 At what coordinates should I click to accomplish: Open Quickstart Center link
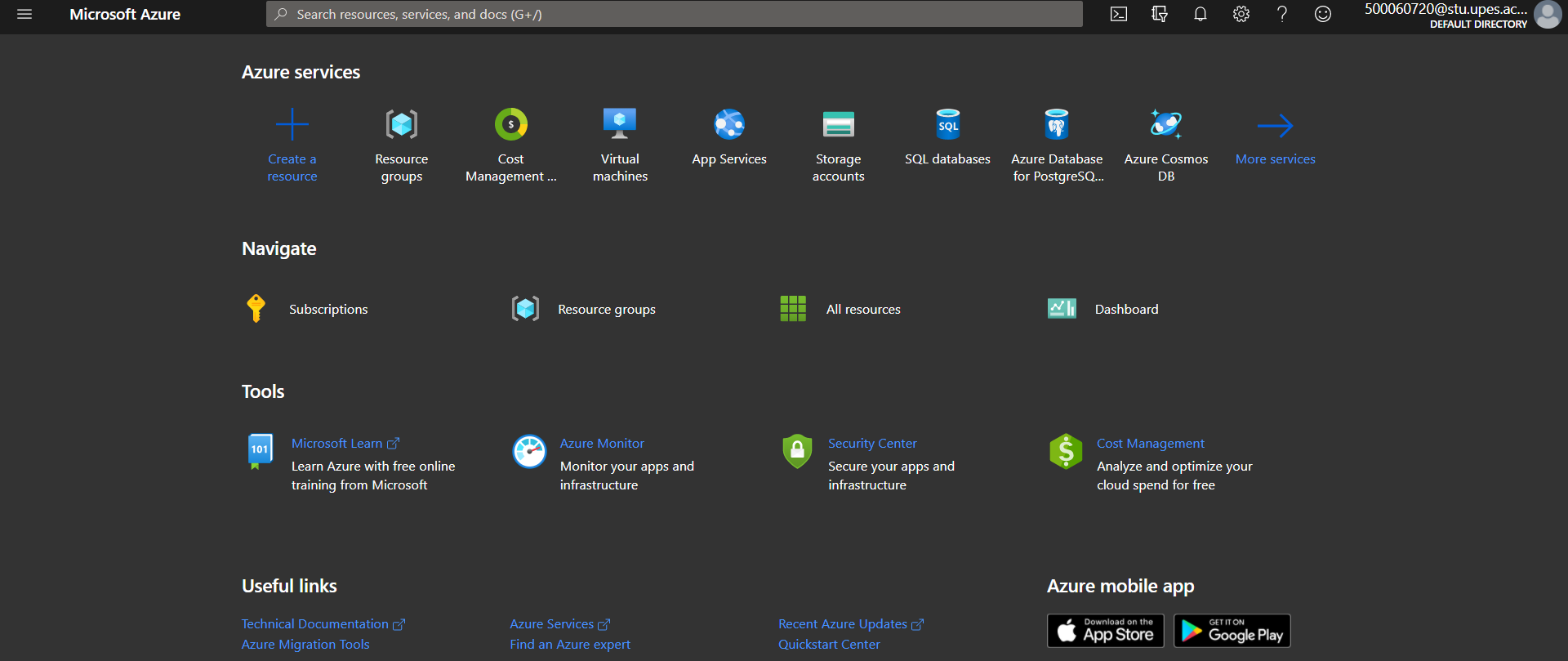point(829,645)
